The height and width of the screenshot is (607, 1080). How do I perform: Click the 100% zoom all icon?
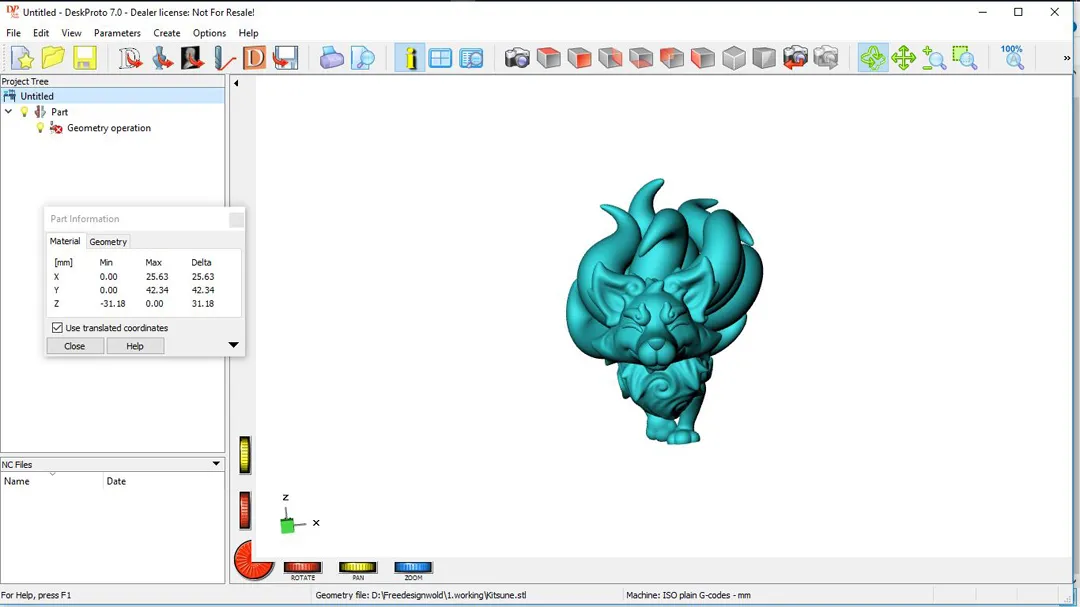coord(1012,58)
